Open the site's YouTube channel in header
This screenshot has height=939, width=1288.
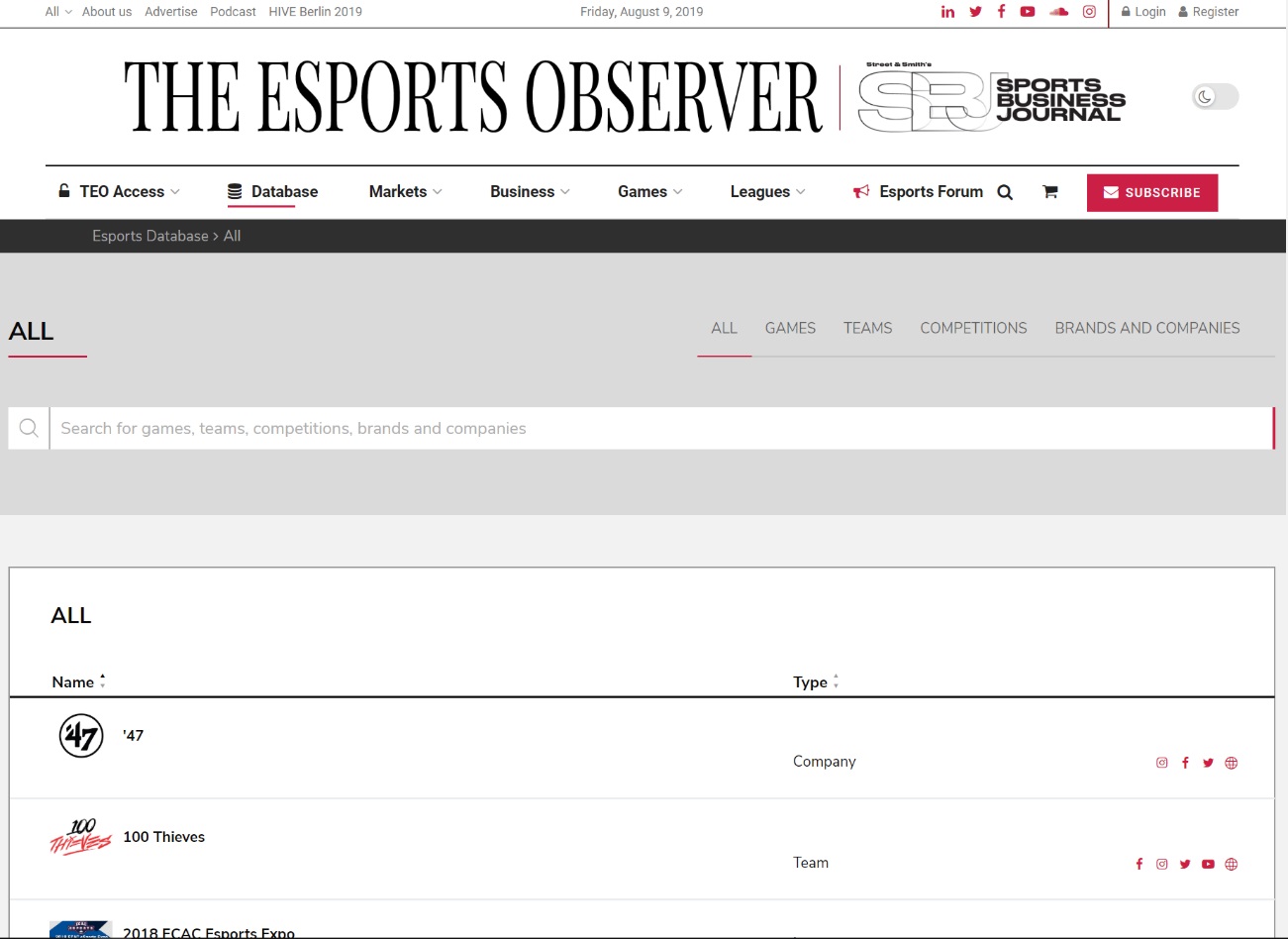tap(1028, 12)
